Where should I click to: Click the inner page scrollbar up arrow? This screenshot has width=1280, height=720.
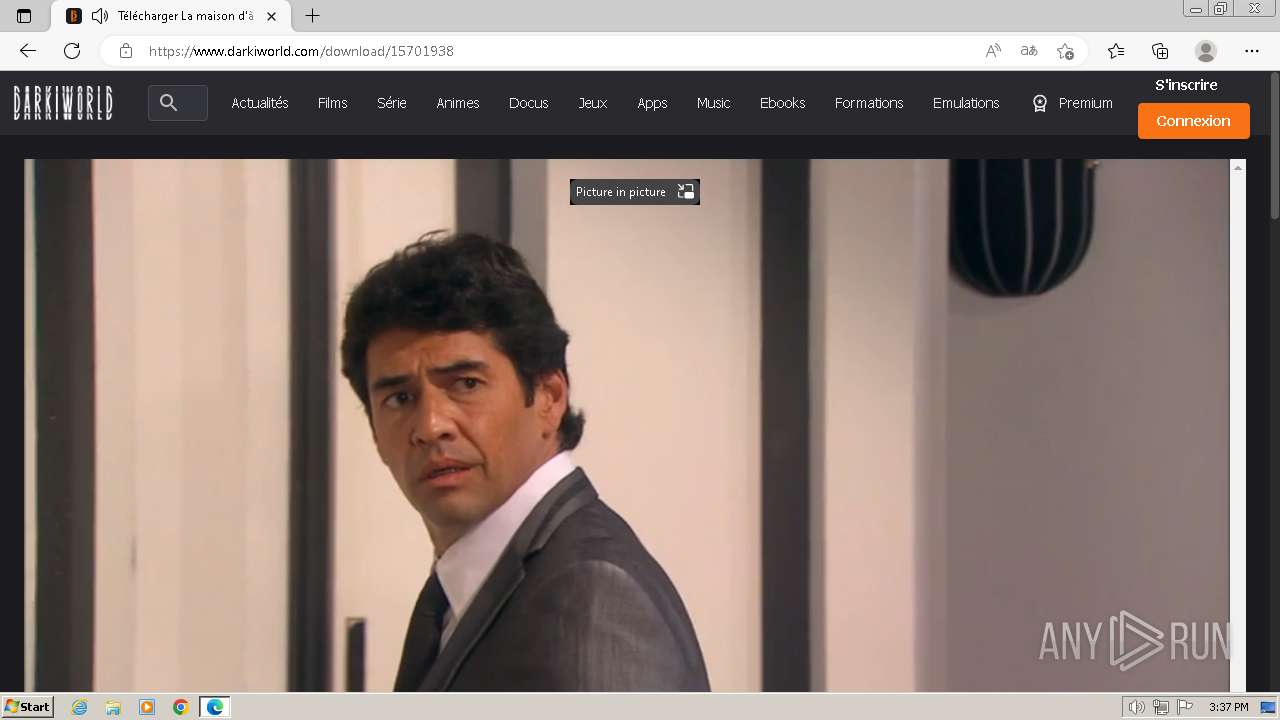click(x=1238, y=167)
